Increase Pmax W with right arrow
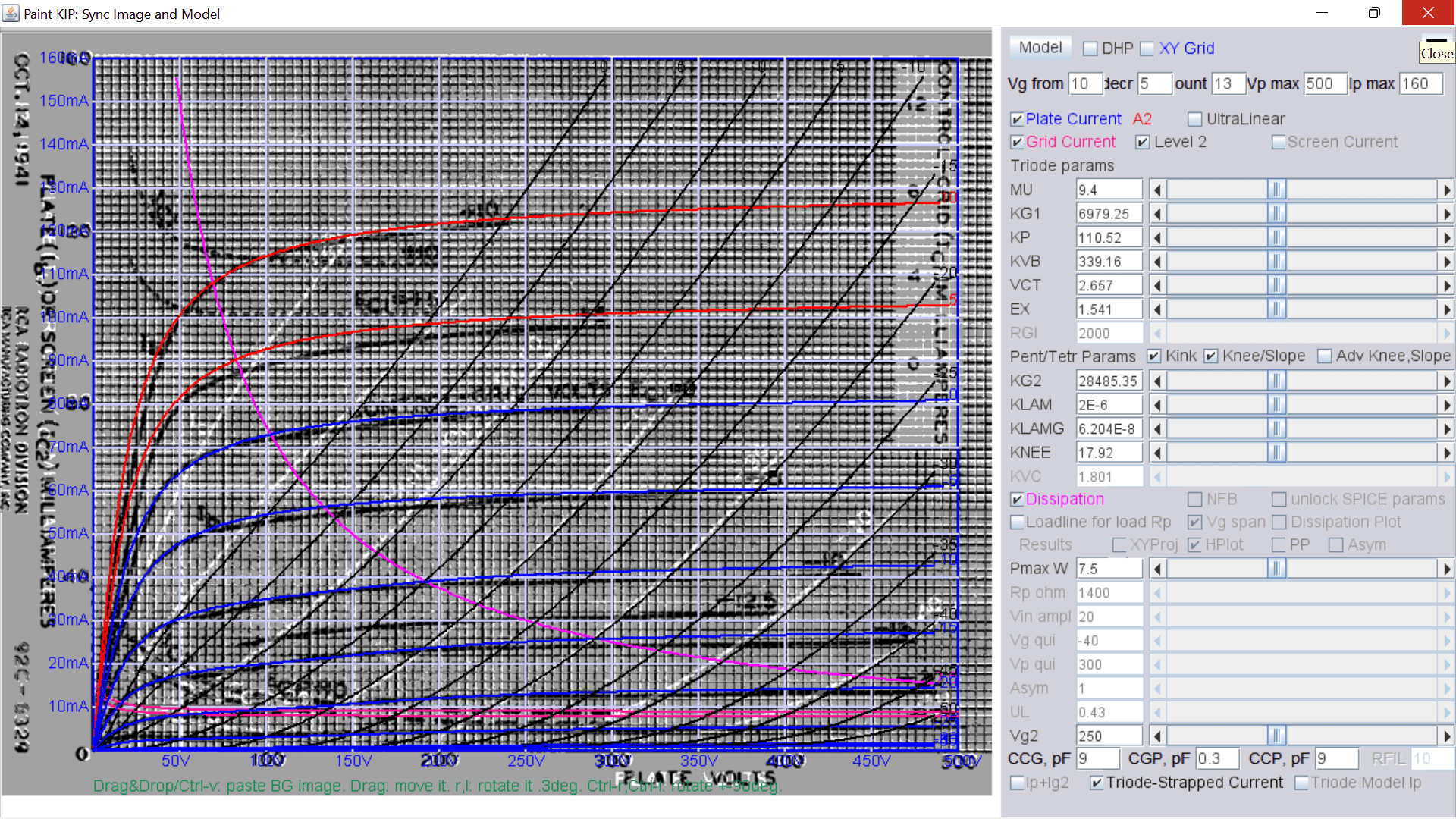 tap(1446, 569)
